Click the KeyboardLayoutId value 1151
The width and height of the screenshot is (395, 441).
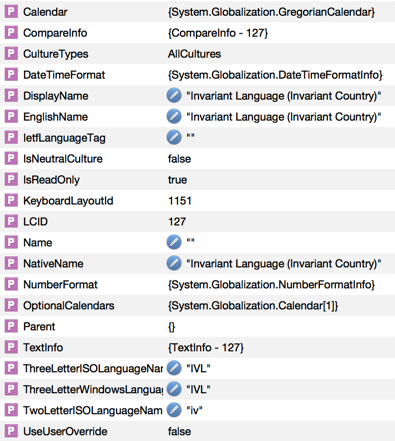[x=180, y=201]
